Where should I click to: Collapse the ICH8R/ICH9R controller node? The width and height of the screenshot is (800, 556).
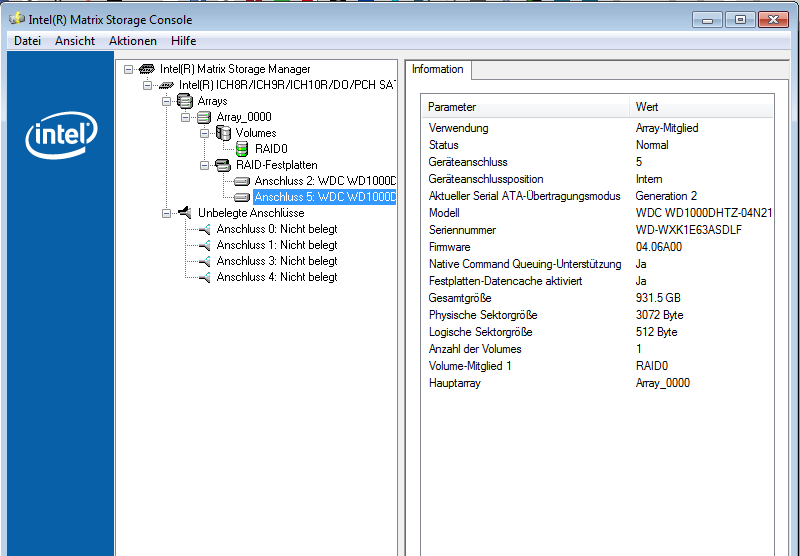pos(147,85)
